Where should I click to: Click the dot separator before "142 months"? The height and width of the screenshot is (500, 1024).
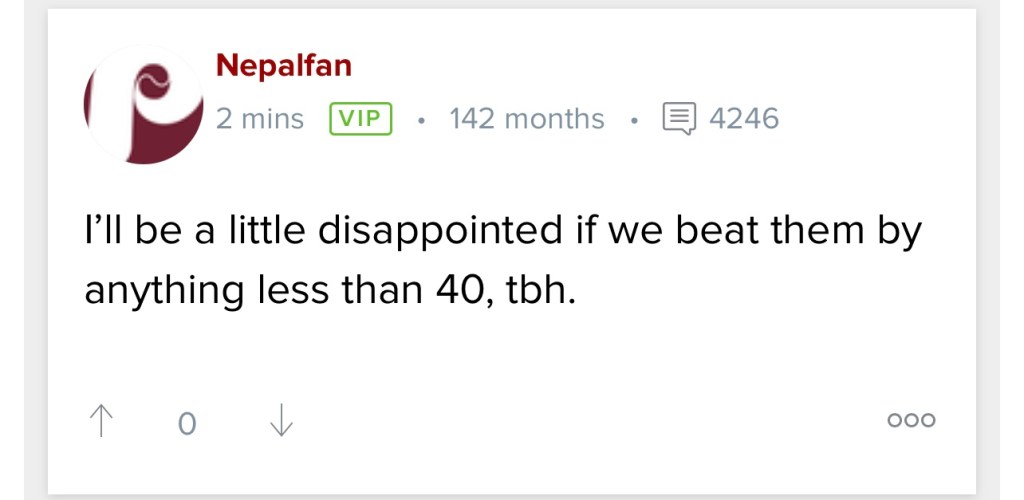tap(422, 120)
